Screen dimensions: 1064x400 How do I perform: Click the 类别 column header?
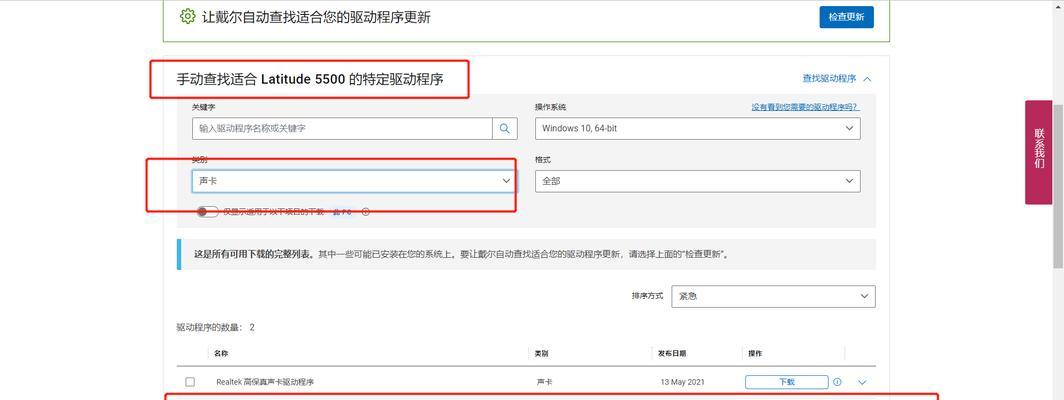(542, 353)
